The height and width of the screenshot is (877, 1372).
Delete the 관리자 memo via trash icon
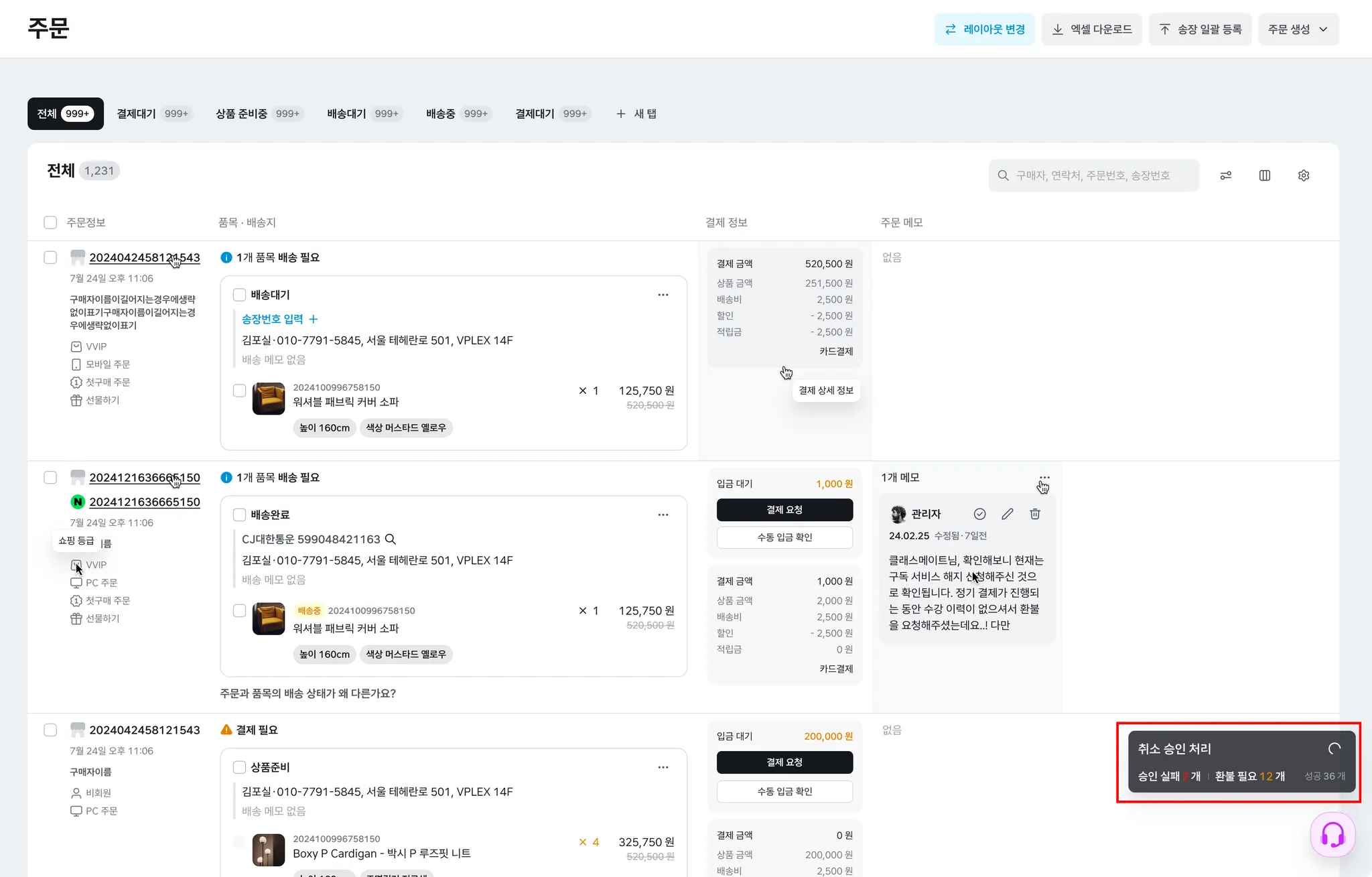(x=1034, y=514)
